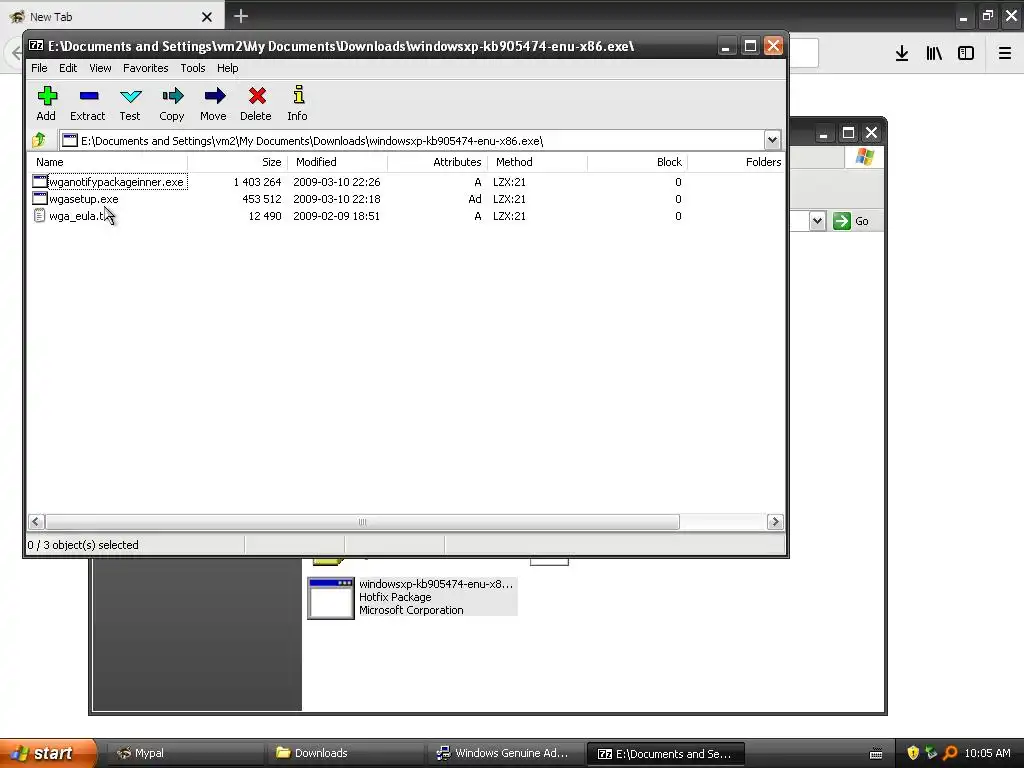Toggle browser sidebar icon
The height and width of the screenshot is (768, 1024).
point(966,54)
